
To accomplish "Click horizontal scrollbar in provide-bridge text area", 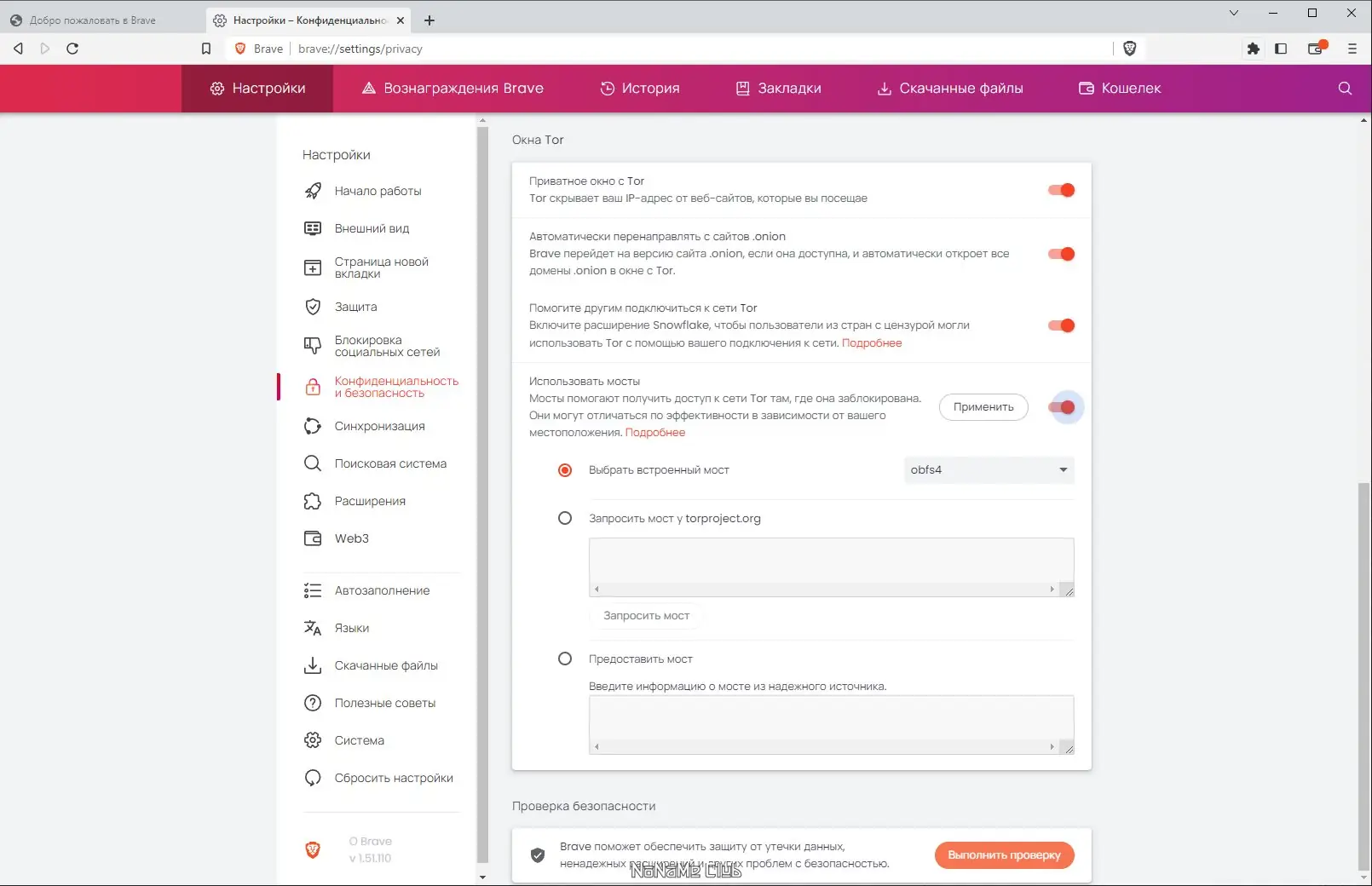I will click(x=824, y=747).
